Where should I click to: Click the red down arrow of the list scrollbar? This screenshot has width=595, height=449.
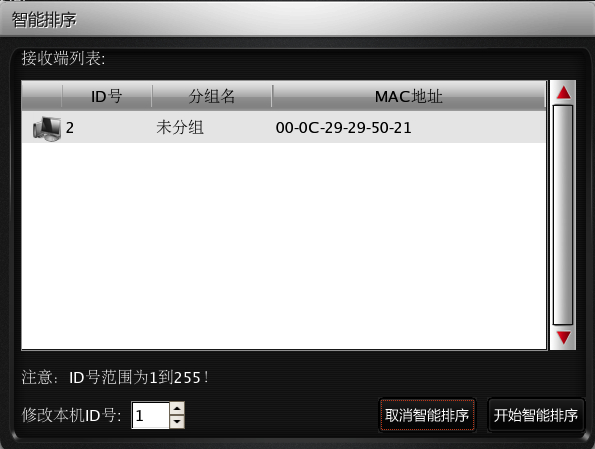point(564,337)
